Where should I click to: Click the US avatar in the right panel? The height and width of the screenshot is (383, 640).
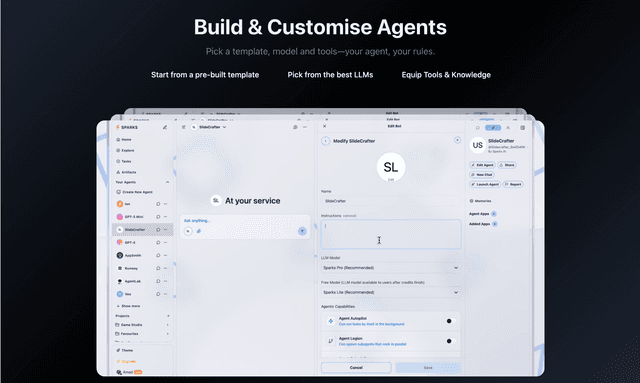tap(478, 145)
